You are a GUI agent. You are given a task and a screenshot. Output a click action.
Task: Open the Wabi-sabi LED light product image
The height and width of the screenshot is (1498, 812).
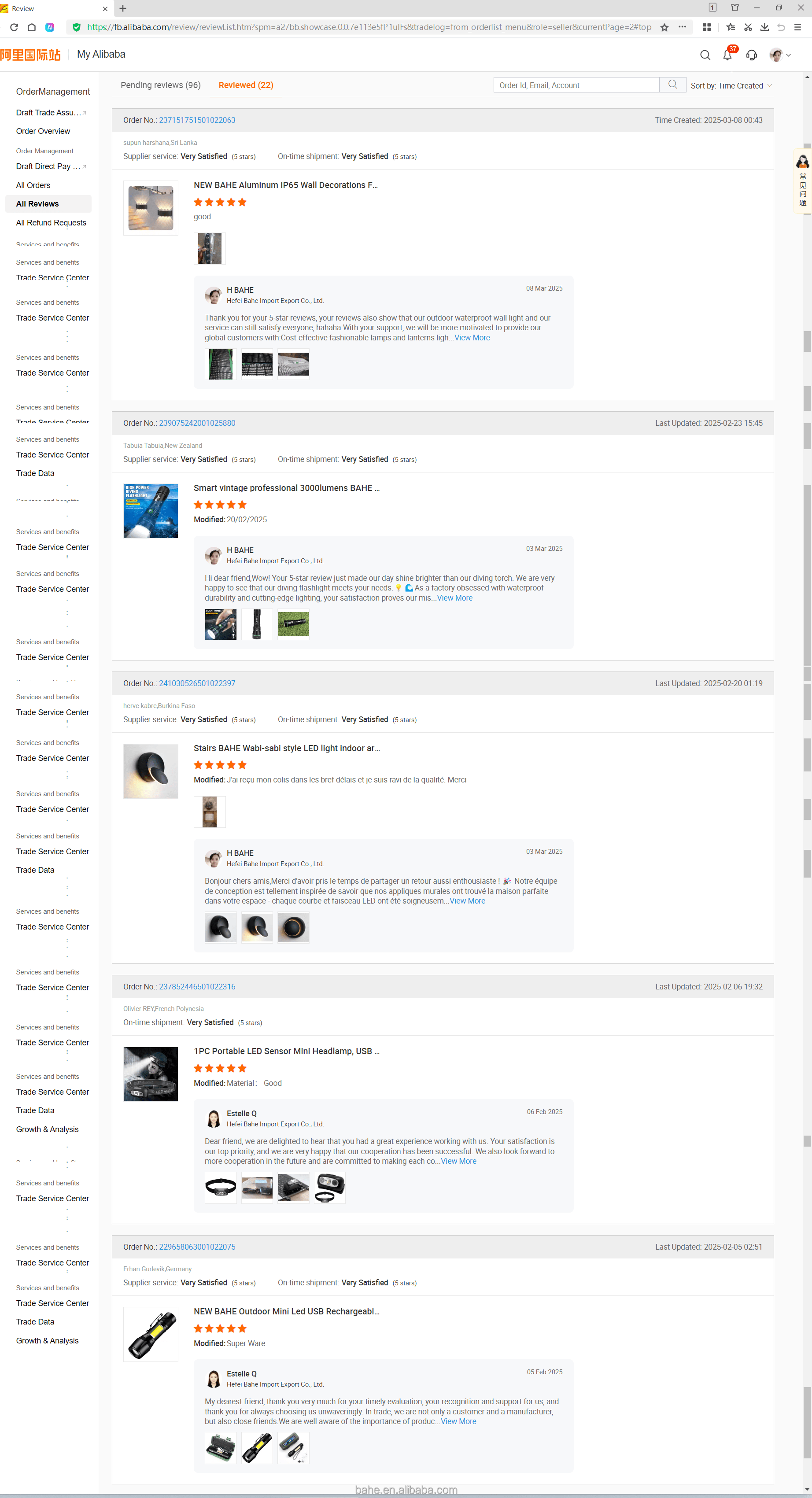151,771
